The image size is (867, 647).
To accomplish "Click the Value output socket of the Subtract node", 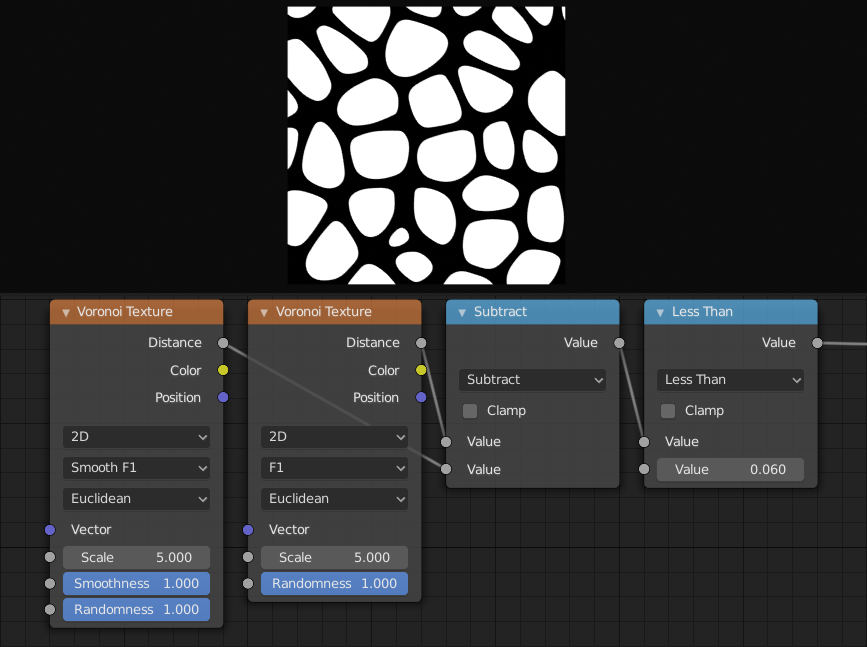I will coord(618,342).
